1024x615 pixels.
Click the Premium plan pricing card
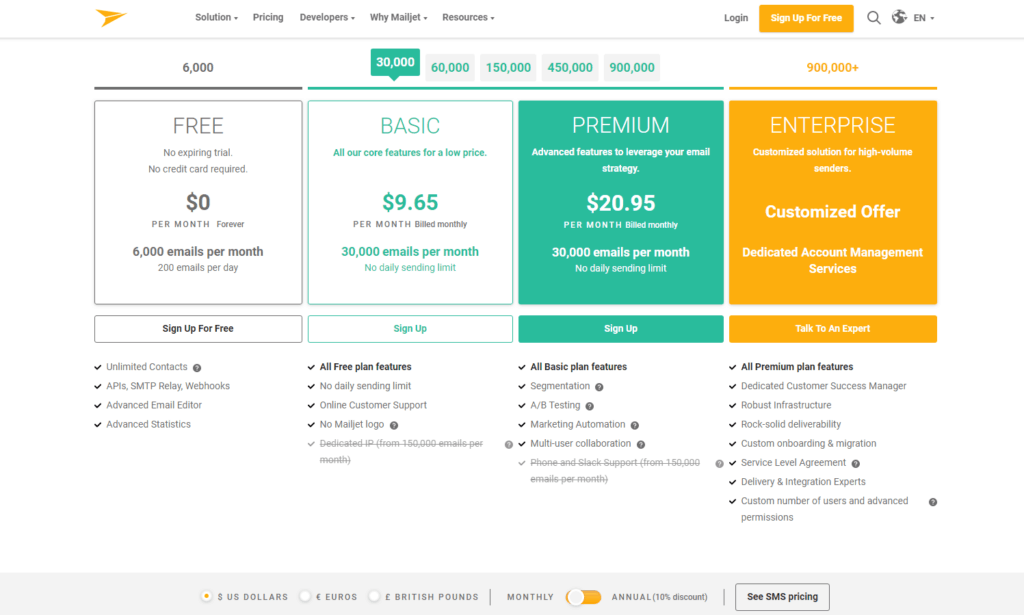[x=620, y=202]
